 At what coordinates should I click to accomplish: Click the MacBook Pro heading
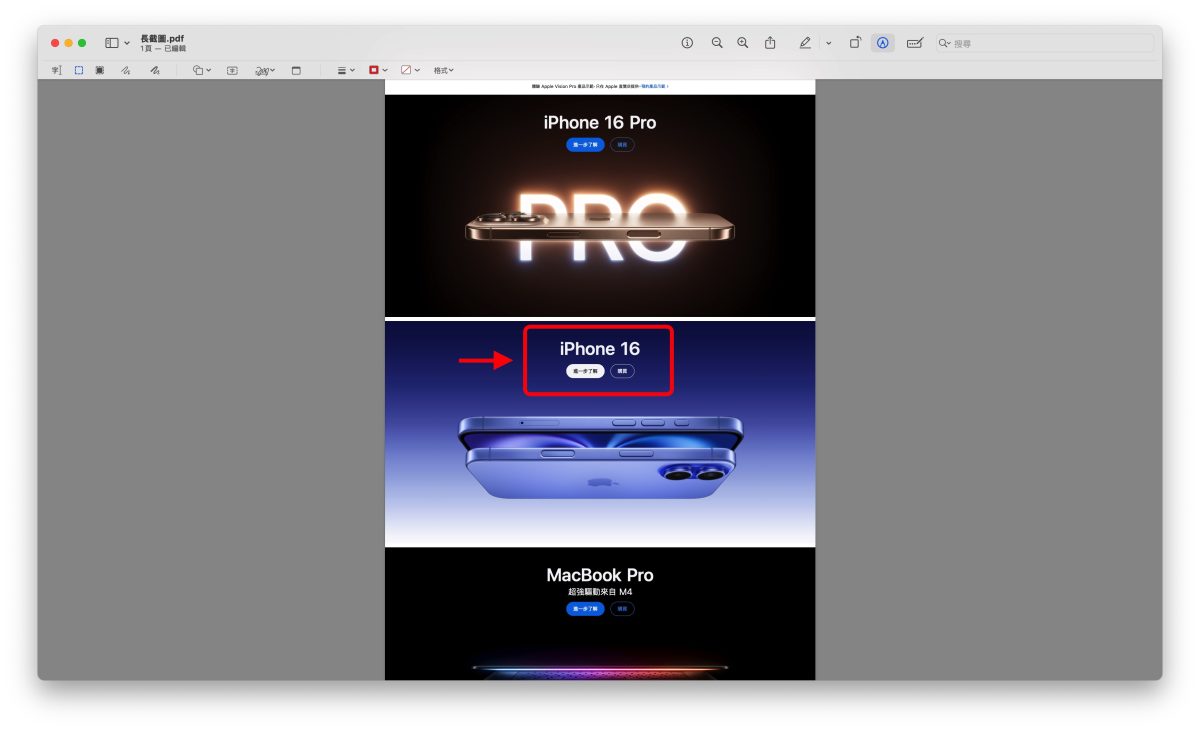pos(600,575)
